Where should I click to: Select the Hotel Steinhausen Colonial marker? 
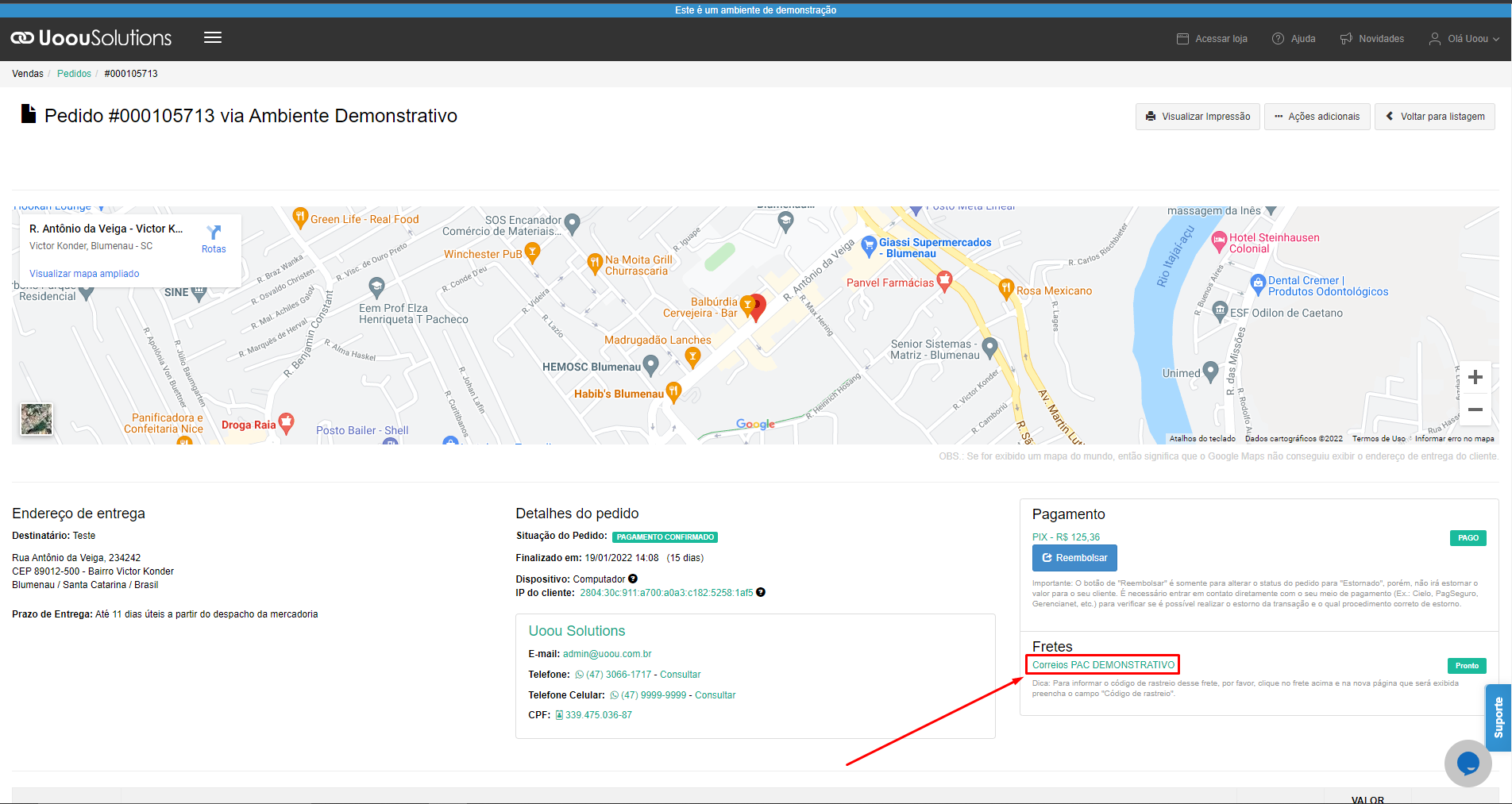(1219, 240)
